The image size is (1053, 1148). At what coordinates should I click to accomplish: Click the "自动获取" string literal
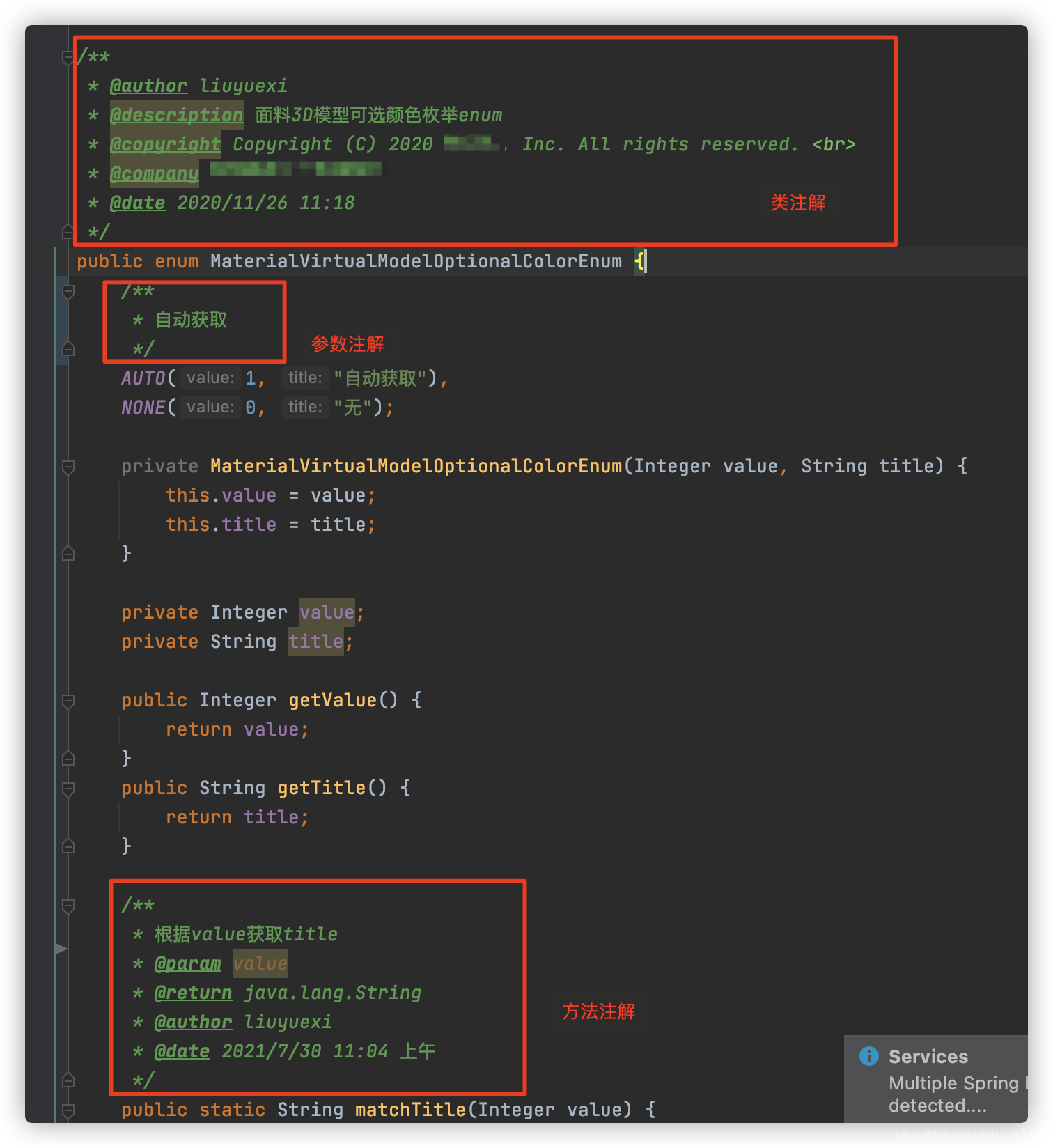380,378
